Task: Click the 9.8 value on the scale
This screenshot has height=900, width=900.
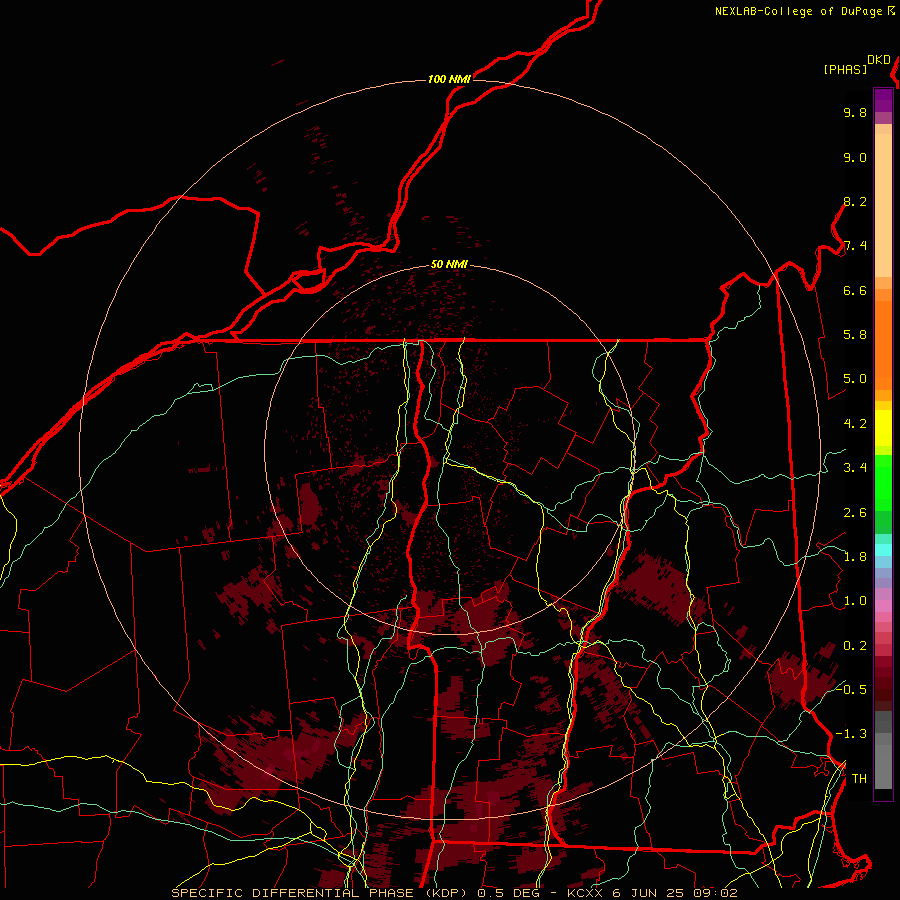Action: (855, 112)
